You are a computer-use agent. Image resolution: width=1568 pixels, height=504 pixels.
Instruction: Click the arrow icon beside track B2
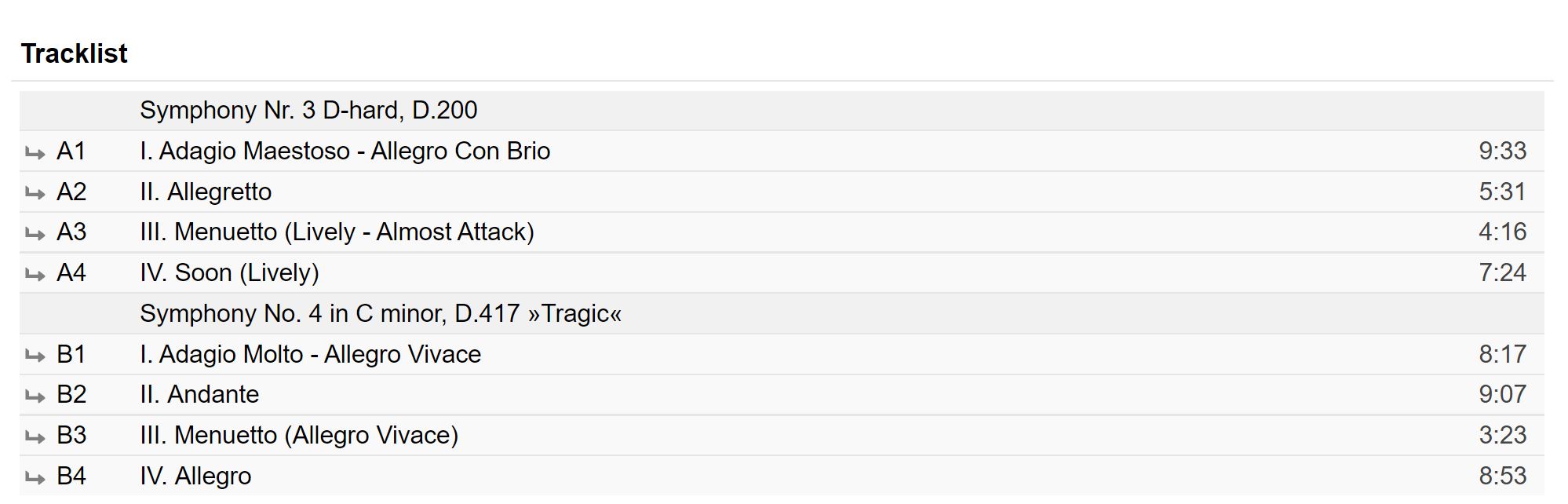(35, 396)
